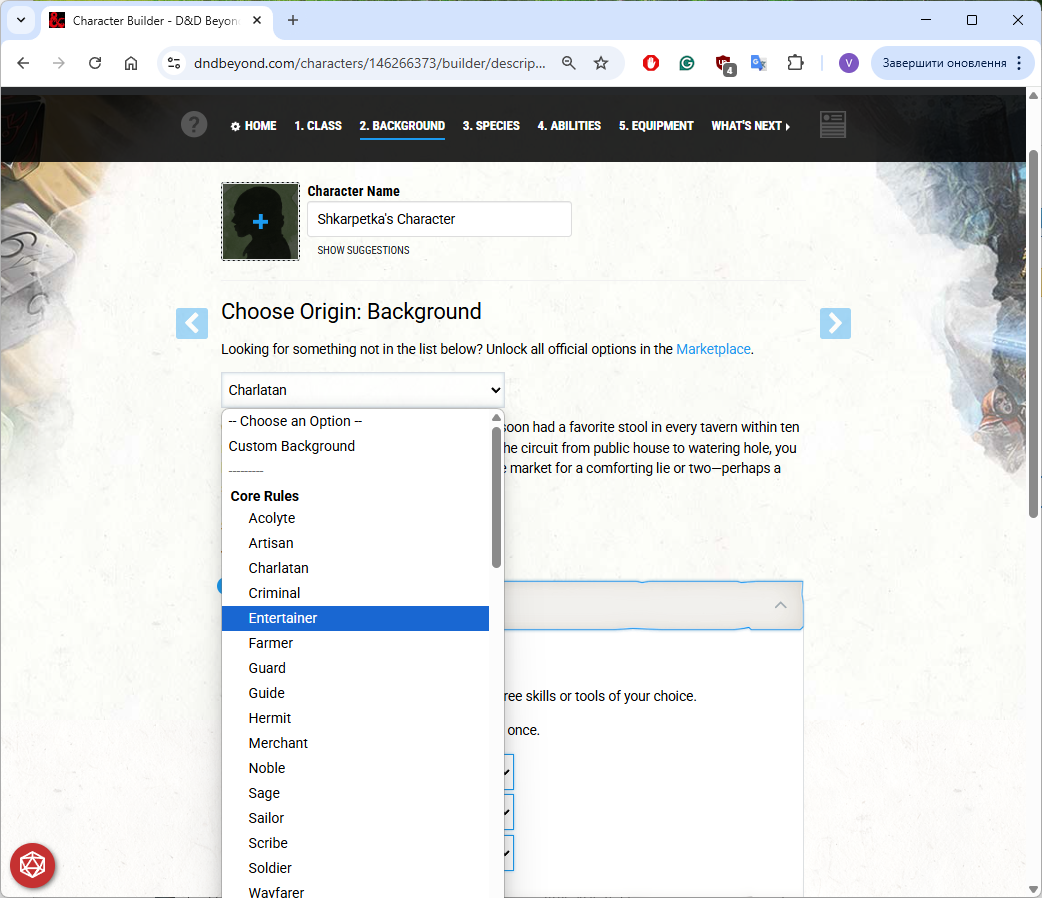Click the Google Translate extension icon
Image resolution: width=1042 pixels, height=898 pixels.
[x=759, y=63]
